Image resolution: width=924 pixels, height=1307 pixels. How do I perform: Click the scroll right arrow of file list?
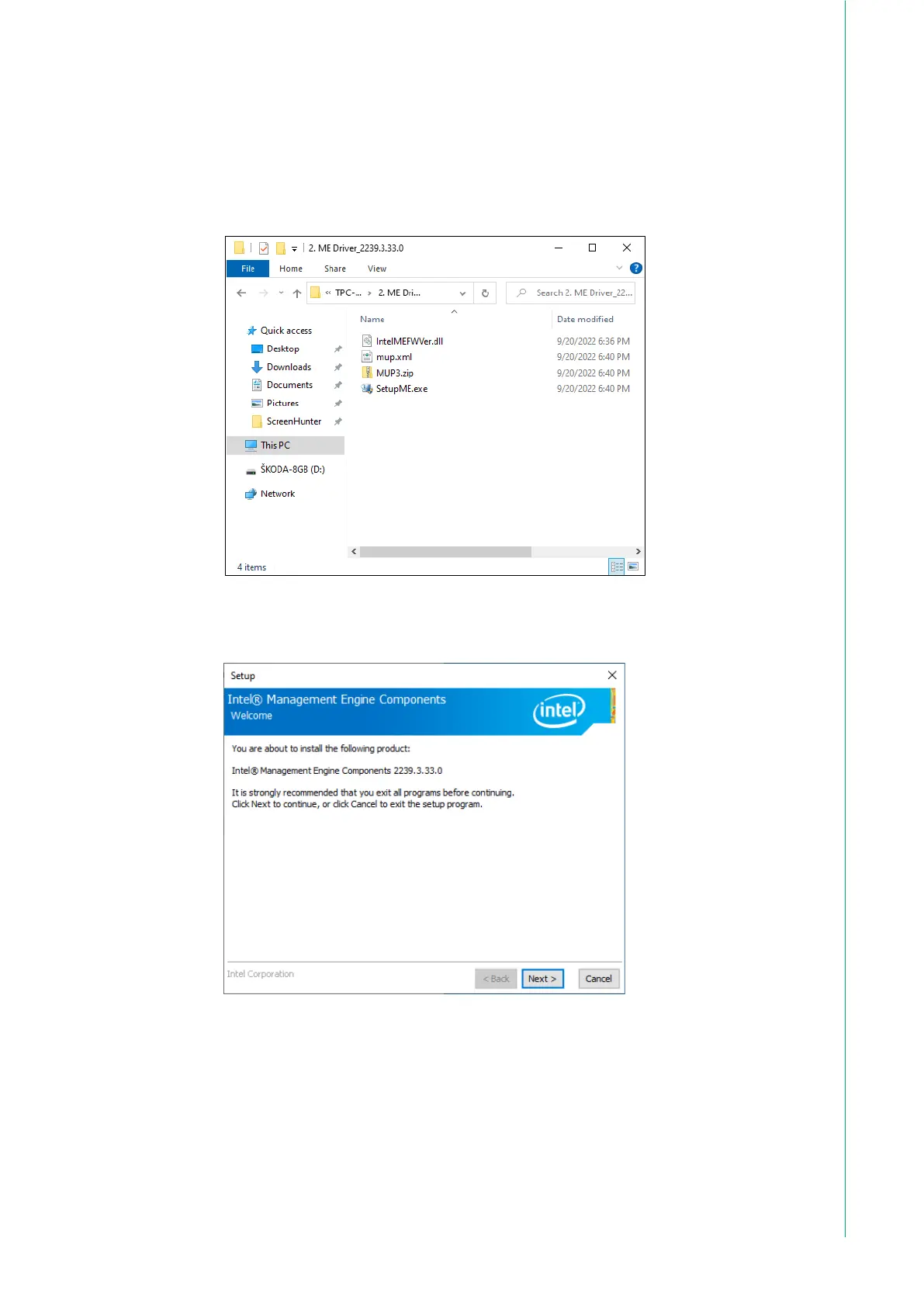(638, 552)
